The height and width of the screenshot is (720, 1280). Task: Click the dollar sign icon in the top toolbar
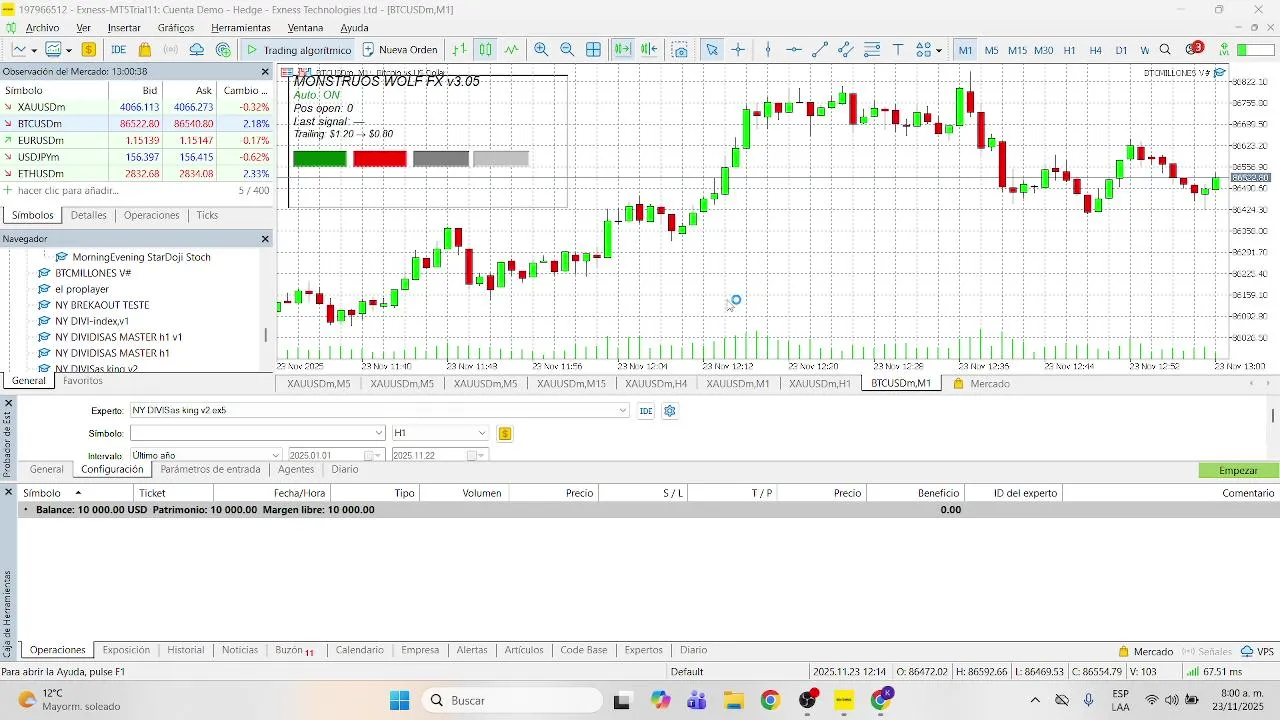(89, 49)
